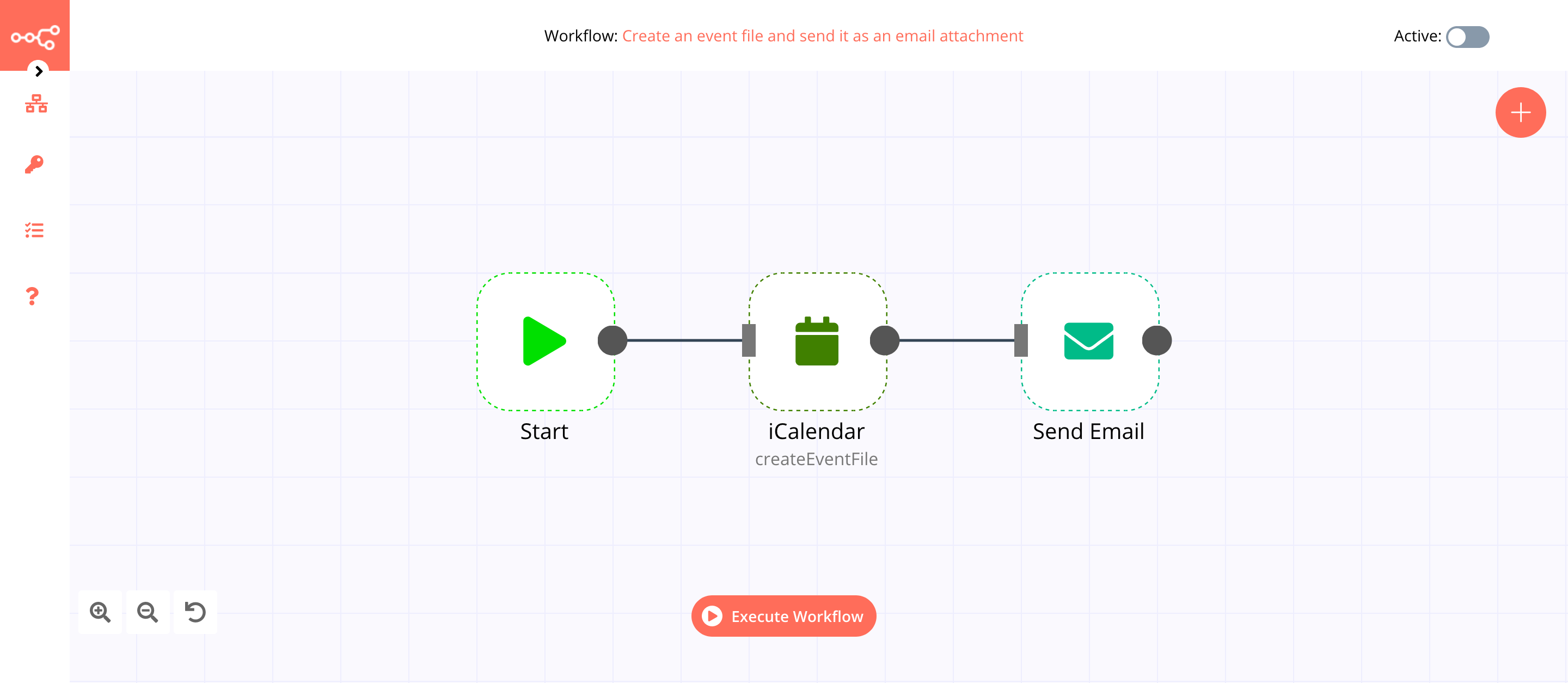Click the iCalendar createEventFile node
The width and height of the screenshot is (1568, 683).
coord(816,341)
